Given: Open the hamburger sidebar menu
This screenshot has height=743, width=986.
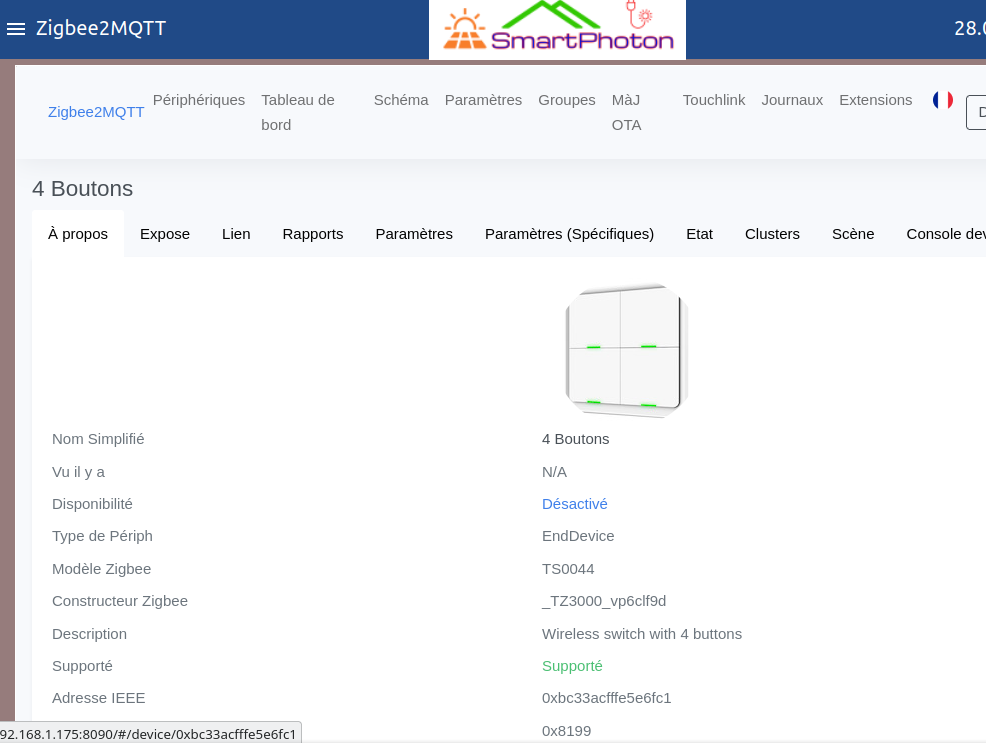Looking at the screenshot, I should [15, 29].
